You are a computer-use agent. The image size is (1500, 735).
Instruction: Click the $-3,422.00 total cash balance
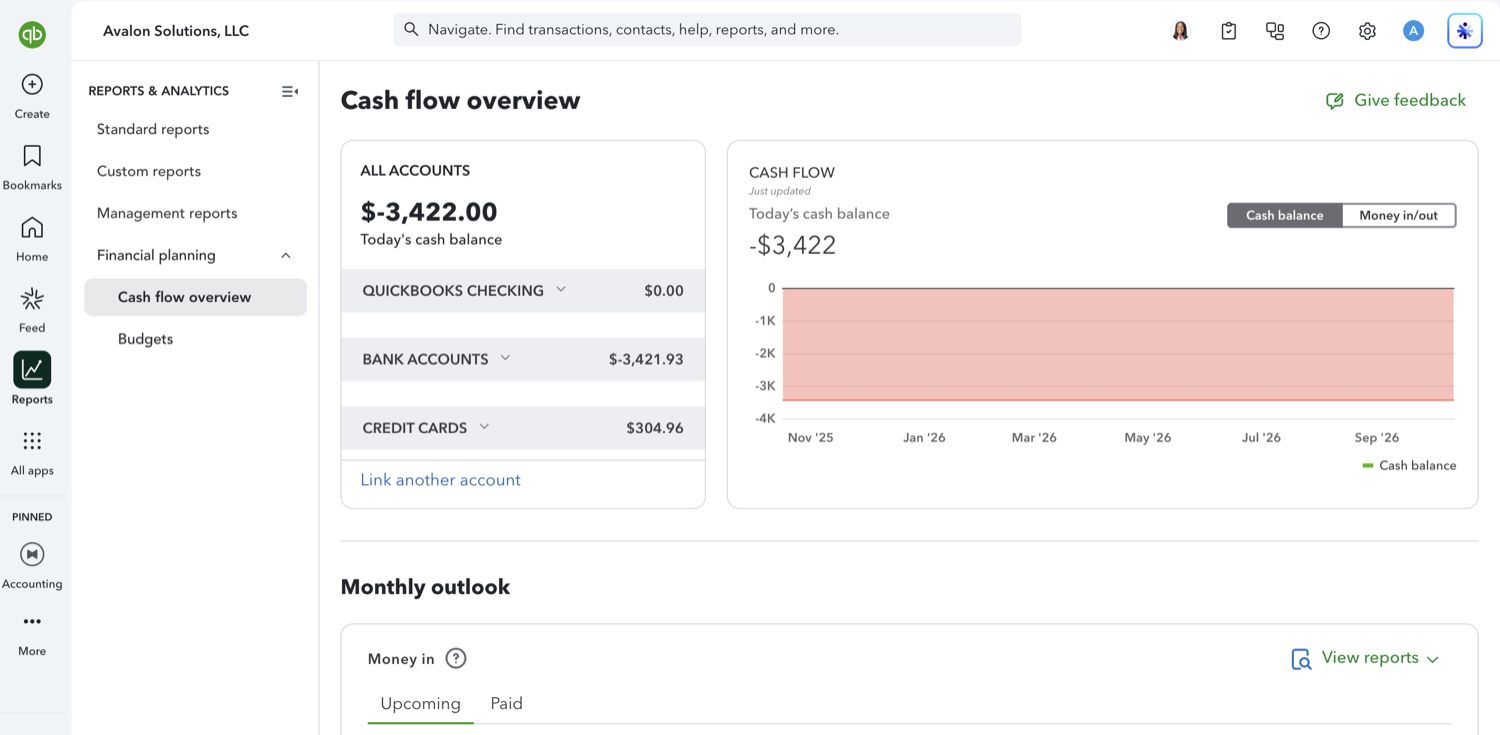pos(429,212)
